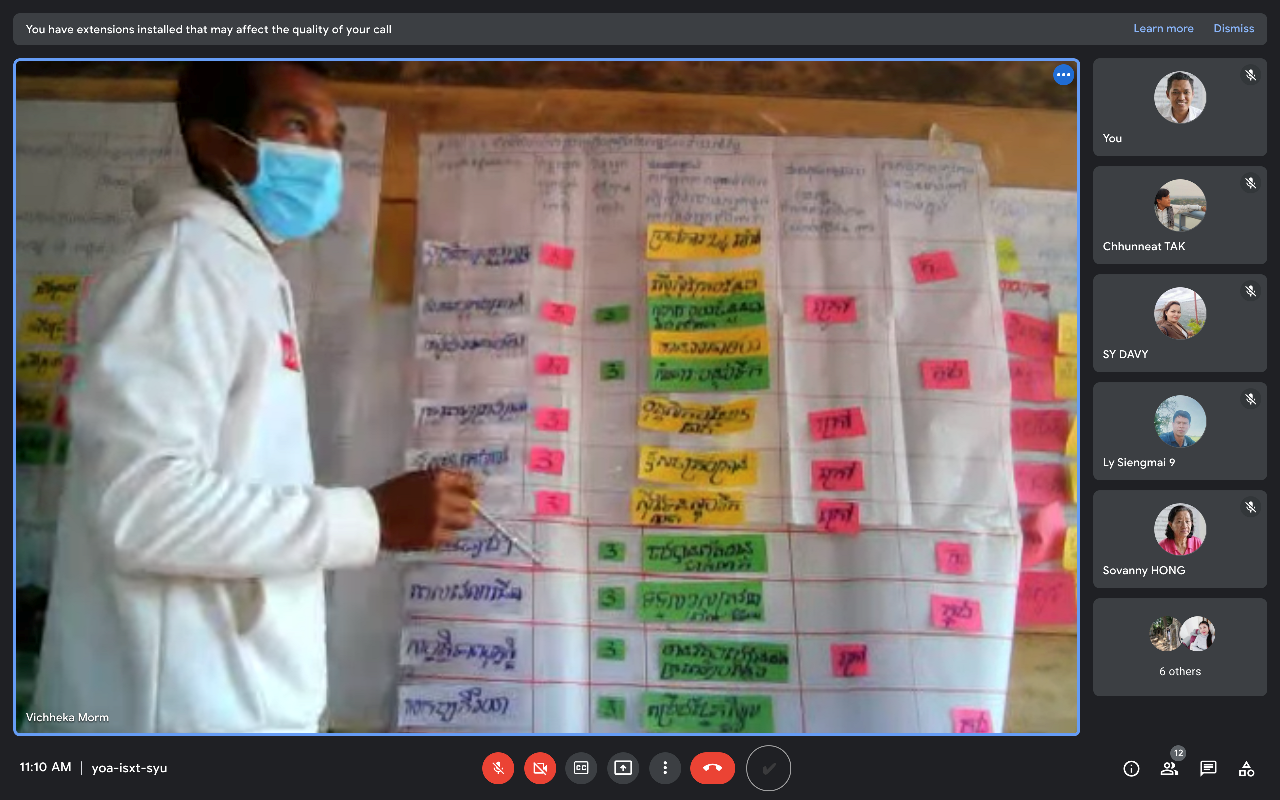Screen dimensions: 1280x800
Task: Open the chat panel
Action: coord(1208,768)
